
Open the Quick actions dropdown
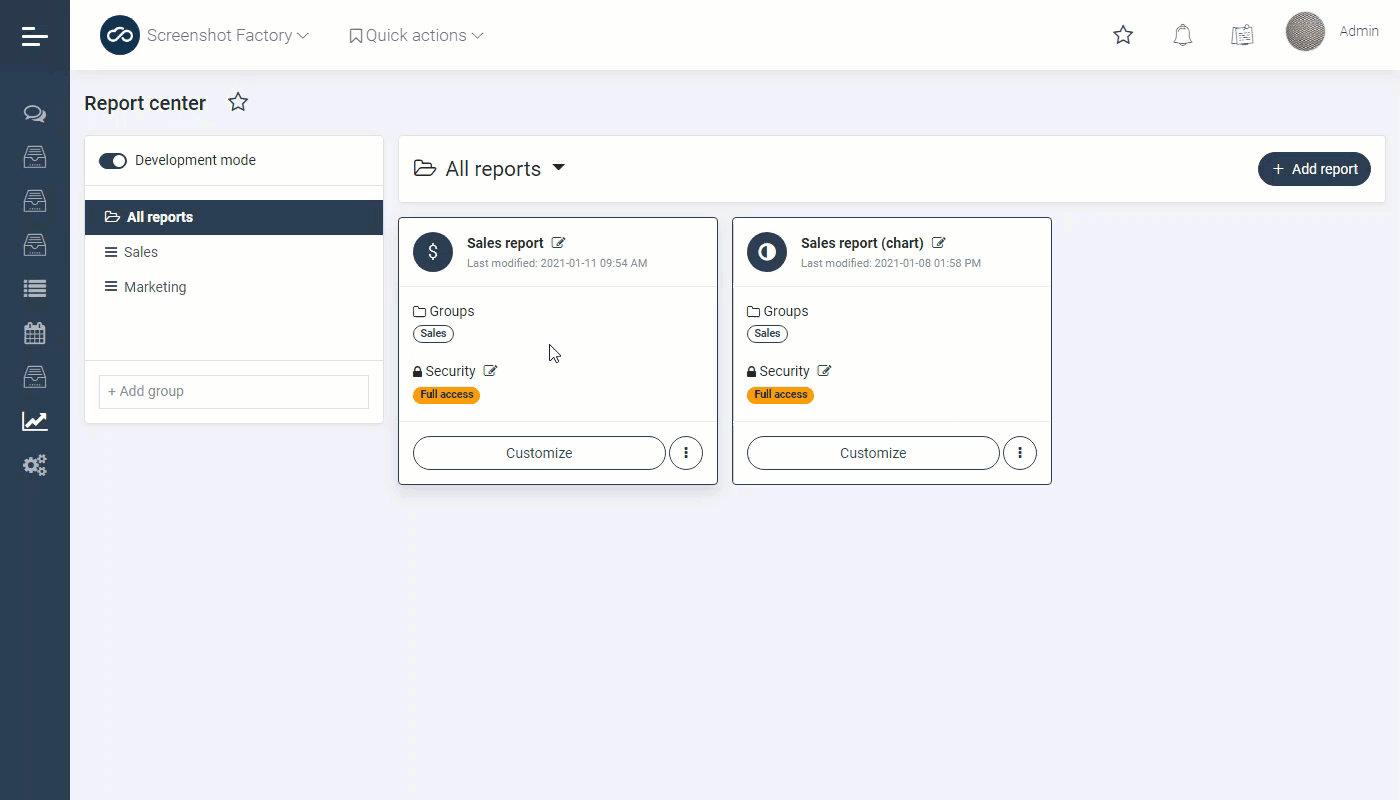tap(416, 36)
